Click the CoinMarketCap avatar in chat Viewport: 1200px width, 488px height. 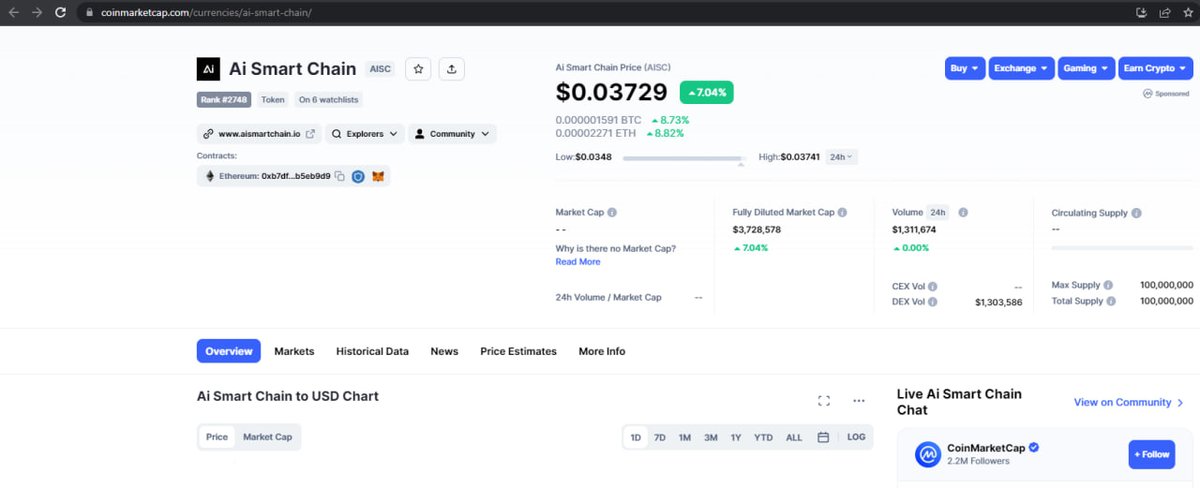click(929, 454)
